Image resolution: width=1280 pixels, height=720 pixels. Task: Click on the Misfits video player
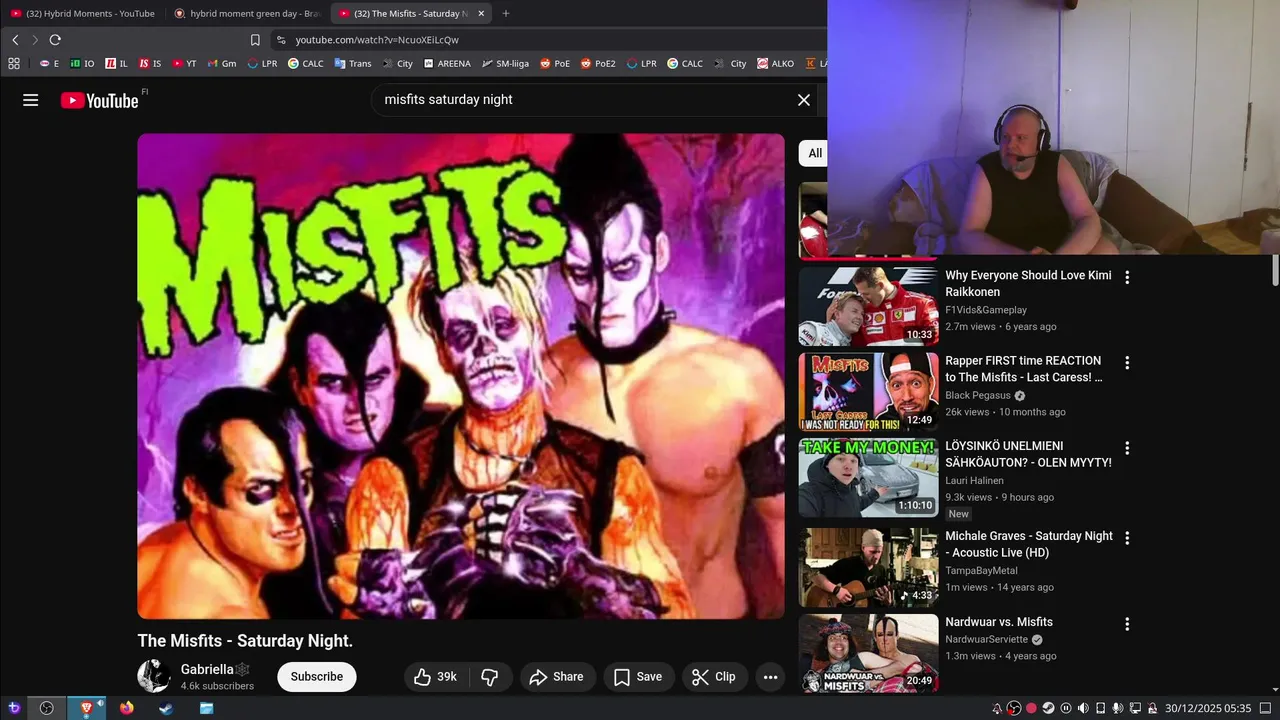click(x=461, y=376)
